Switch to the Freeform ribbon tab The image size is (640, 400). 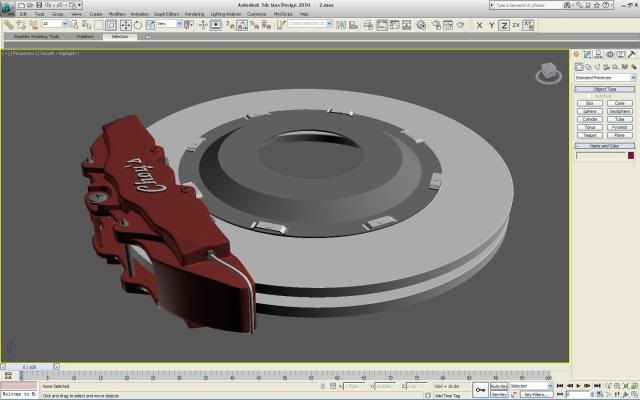[x=85, y=37]
